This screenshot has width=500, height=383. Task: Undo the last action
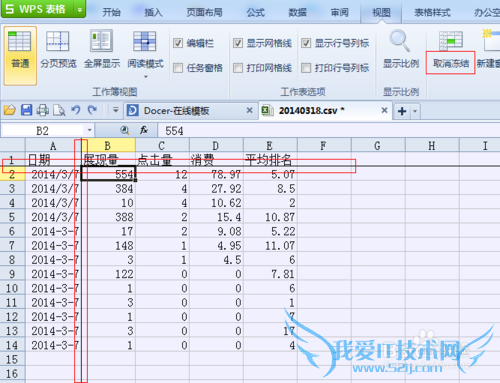(x=76, y=110)
